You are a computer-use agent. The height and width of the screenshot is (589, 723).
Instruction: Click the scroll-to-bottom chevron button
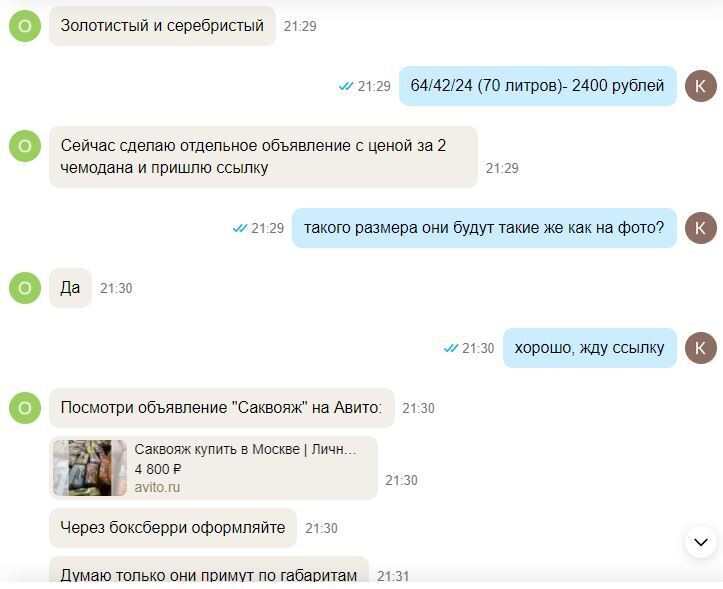tap(700, 542)
